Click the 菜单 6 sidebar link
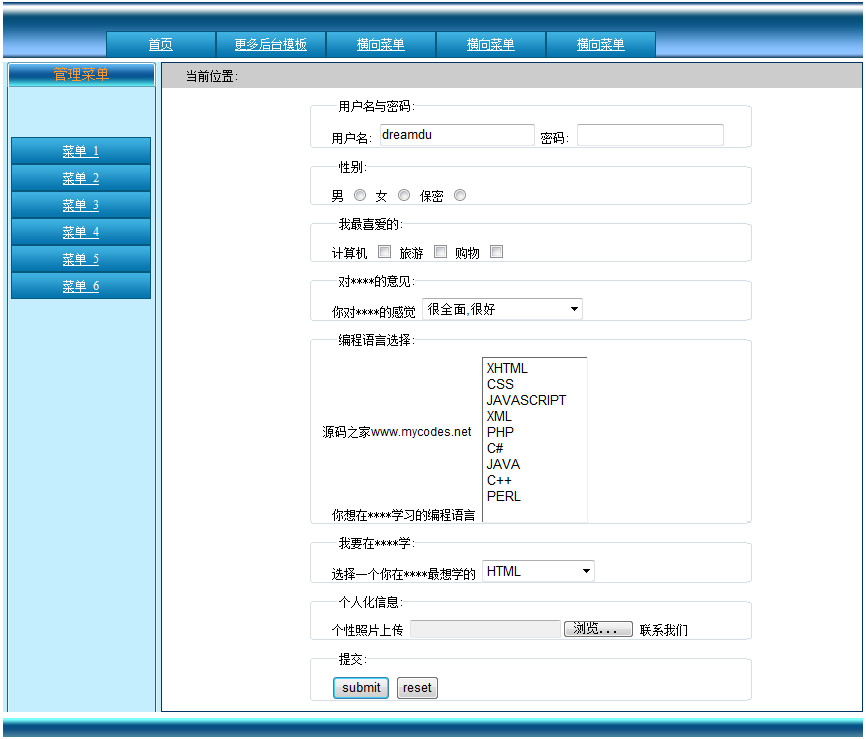Viewport: 866px width, 739px height. (x=81, y=286)
